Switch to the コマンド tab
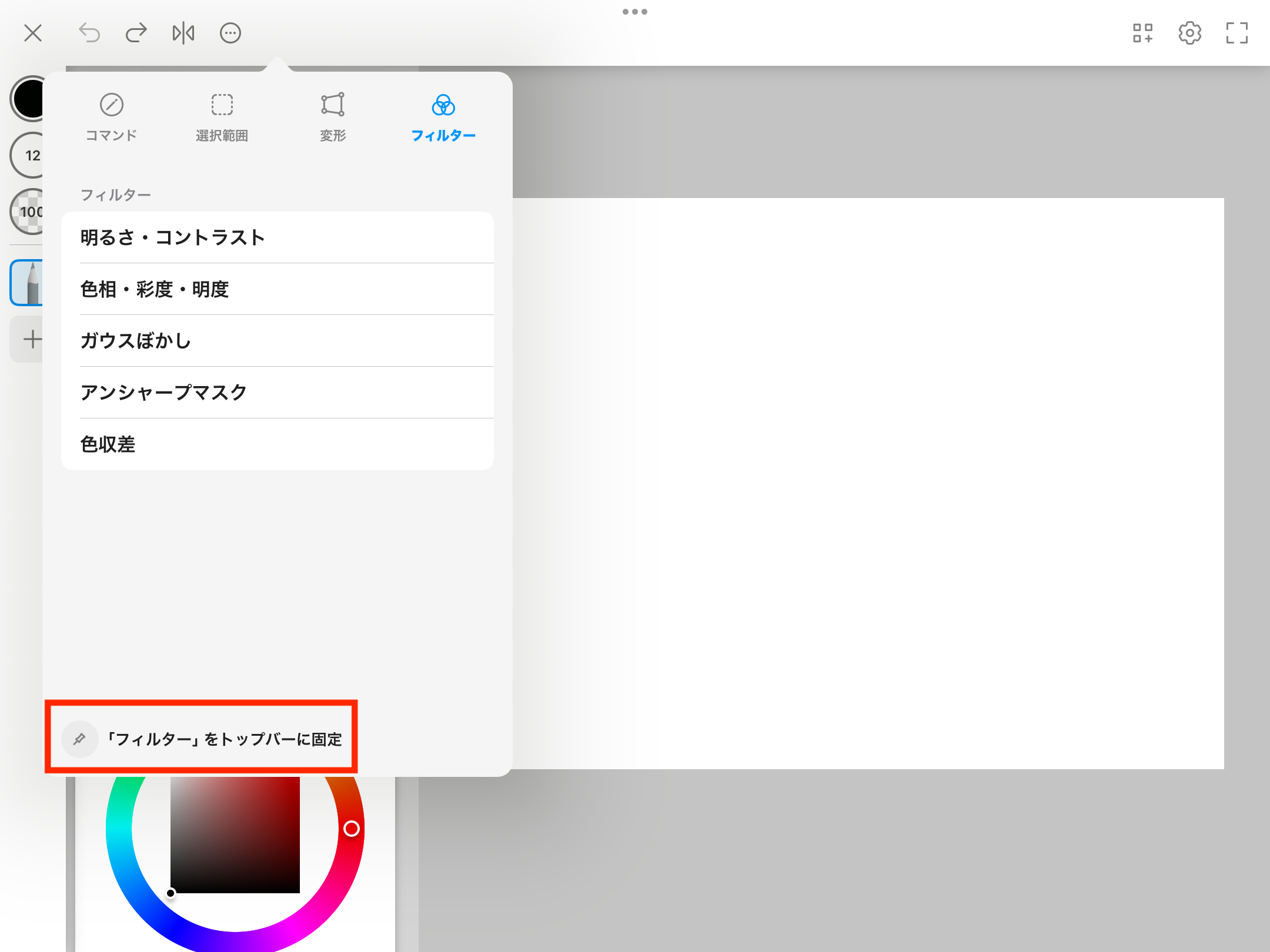1270x952 pixels. [111, 118]
